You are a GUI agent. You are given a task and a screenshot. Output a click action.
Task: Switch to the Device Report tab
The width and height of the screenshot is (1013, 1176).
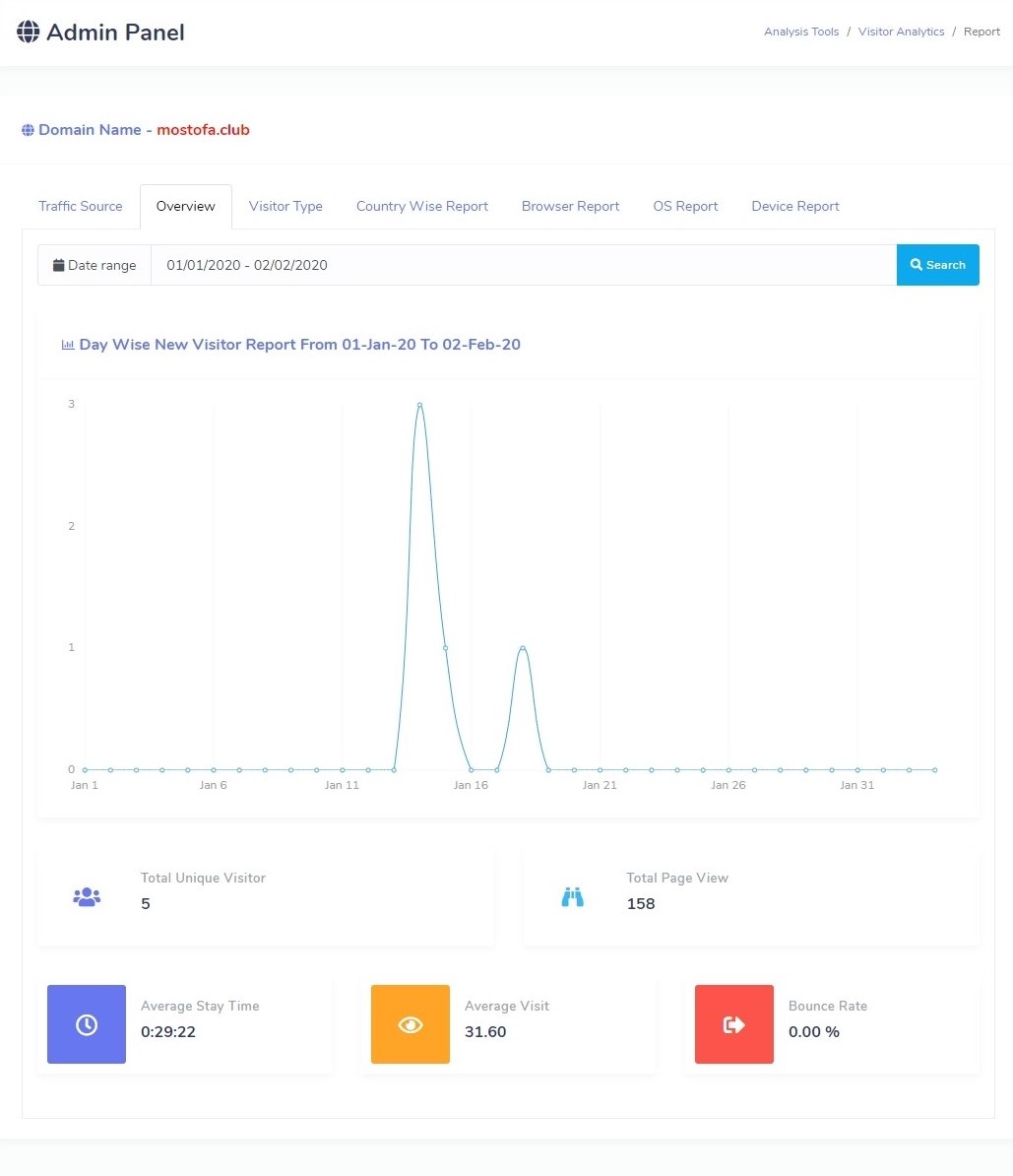(x=795, y=206)
